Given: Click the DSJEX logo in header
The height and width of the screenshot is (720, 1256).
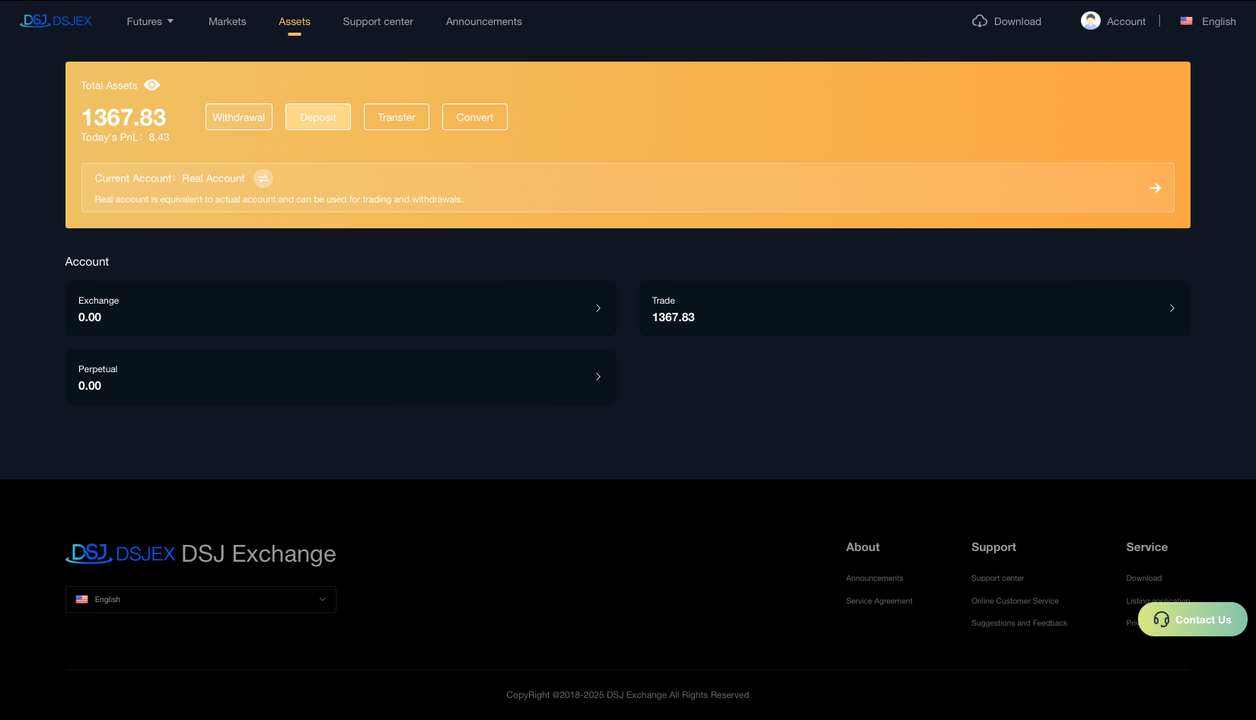Looking at the screenshot, I should pyautogui.click(x=56, y=21).
